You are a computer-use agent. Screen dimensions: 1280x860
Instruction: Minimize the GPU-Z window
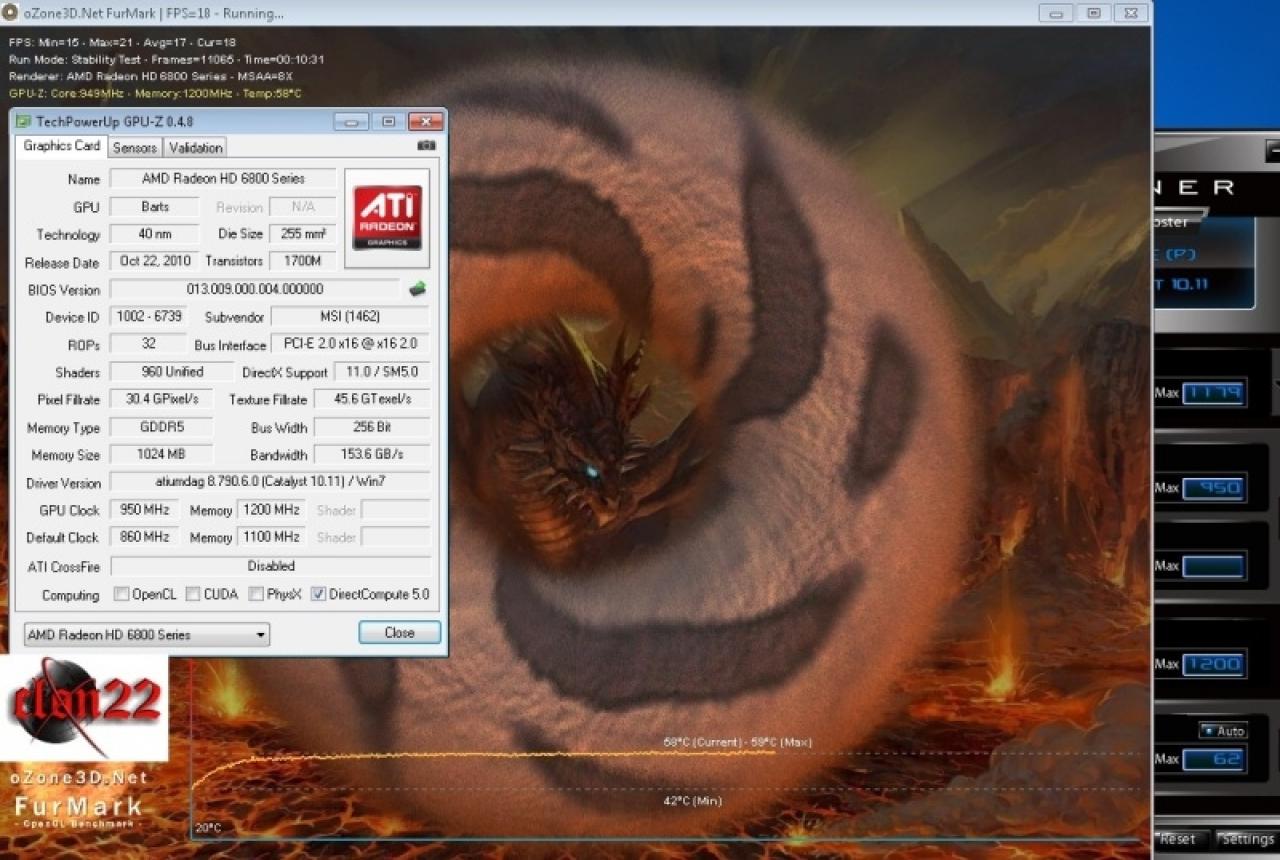[351, 121]
